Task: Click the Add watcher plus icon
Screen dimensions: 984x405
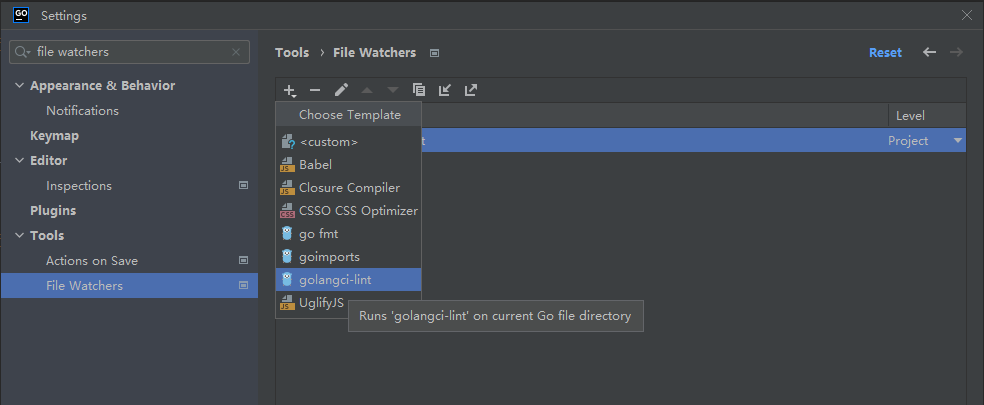Action: [x=289, y=90]
